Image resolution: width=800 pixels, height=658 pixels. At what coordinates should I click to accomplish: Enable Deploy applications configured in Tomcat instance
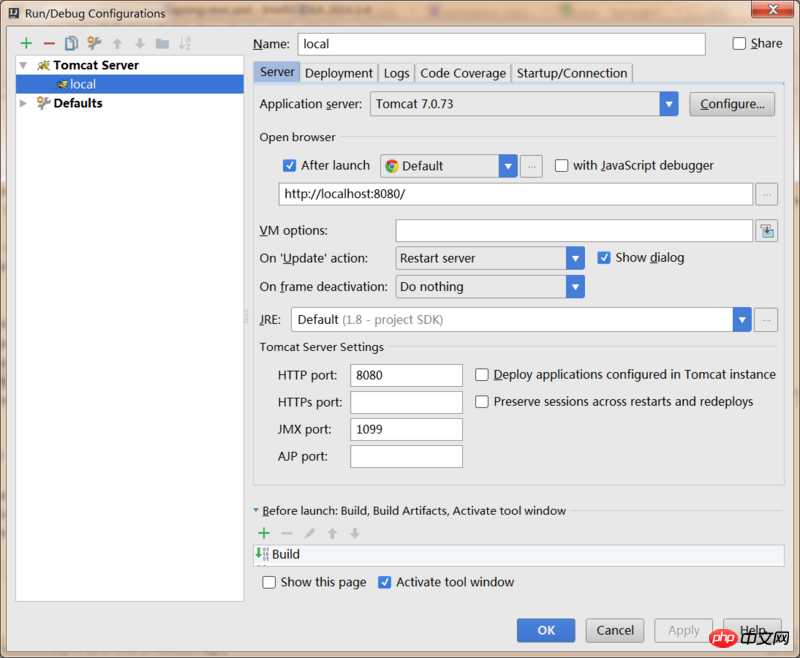point(482,375)
